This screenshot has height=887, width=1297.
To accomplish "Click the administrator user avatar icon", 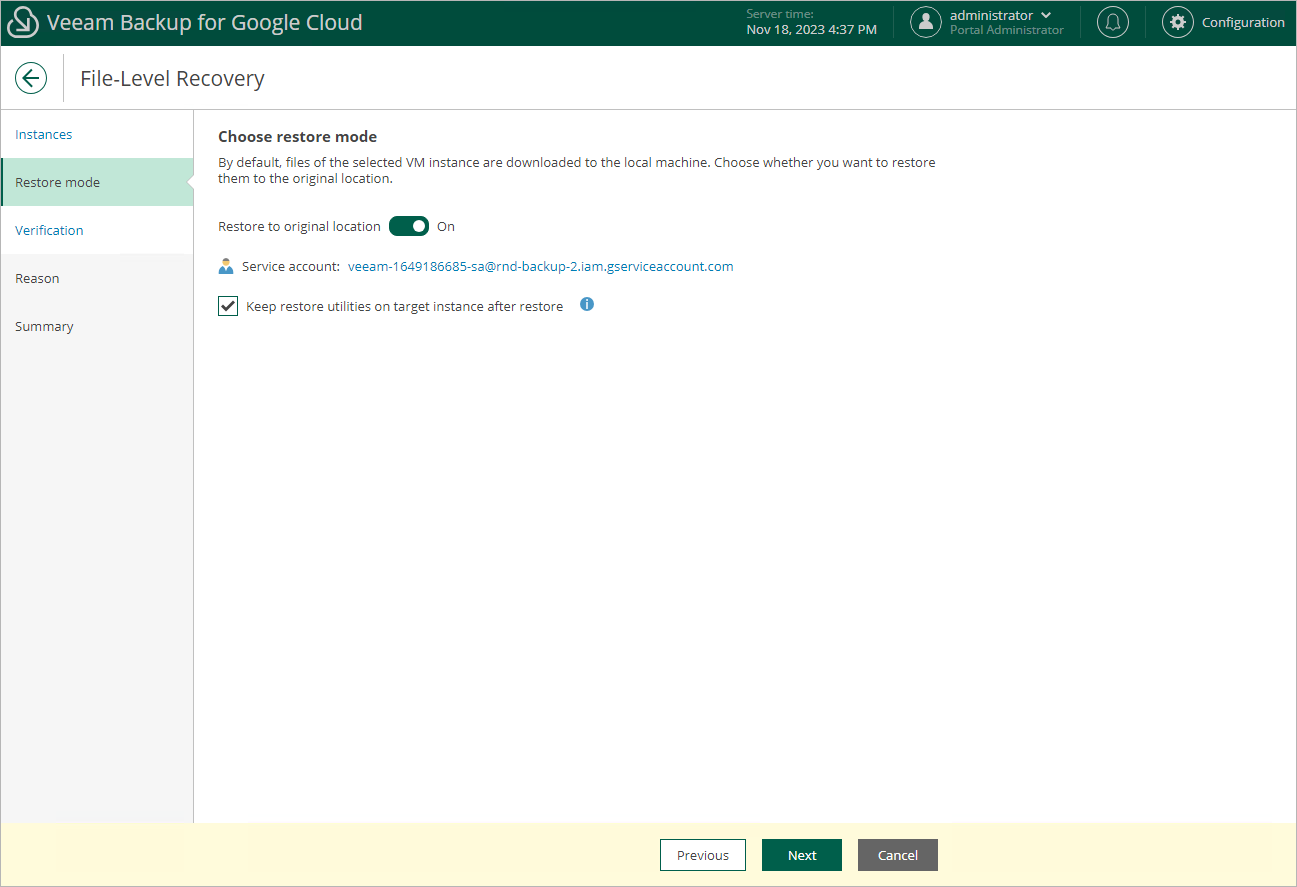I will click(x=926, y=22).
